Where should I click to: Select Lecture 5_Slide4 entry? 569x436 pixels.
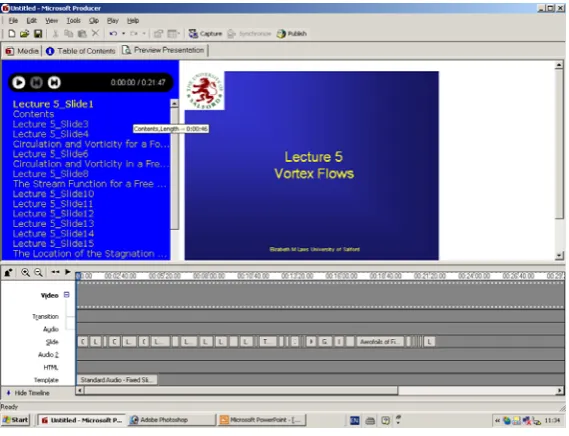[x=50, y=134]
